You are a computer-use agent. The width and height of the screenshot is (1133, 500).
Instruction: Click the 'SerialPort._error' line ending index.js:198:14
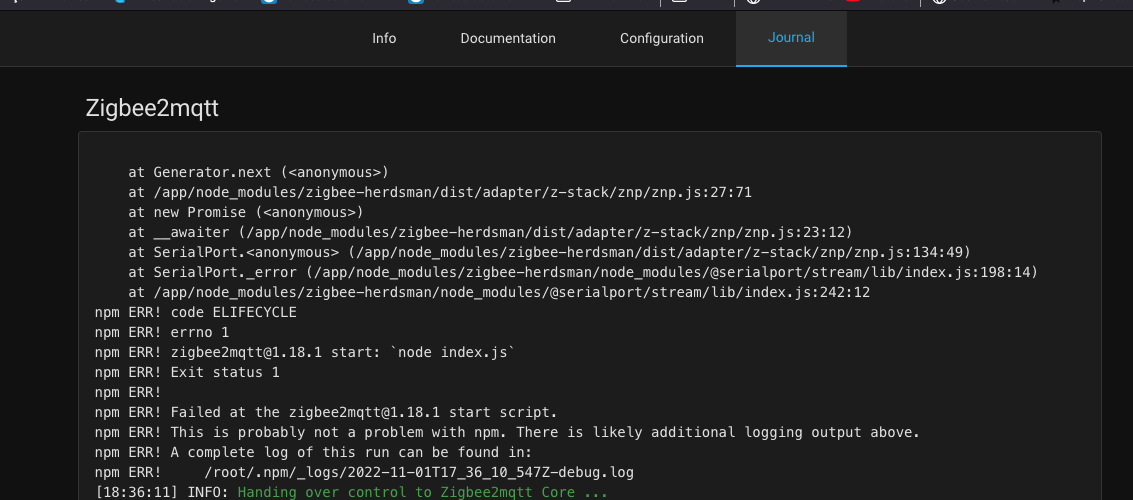pyautogui.click(x=583, y=272)
